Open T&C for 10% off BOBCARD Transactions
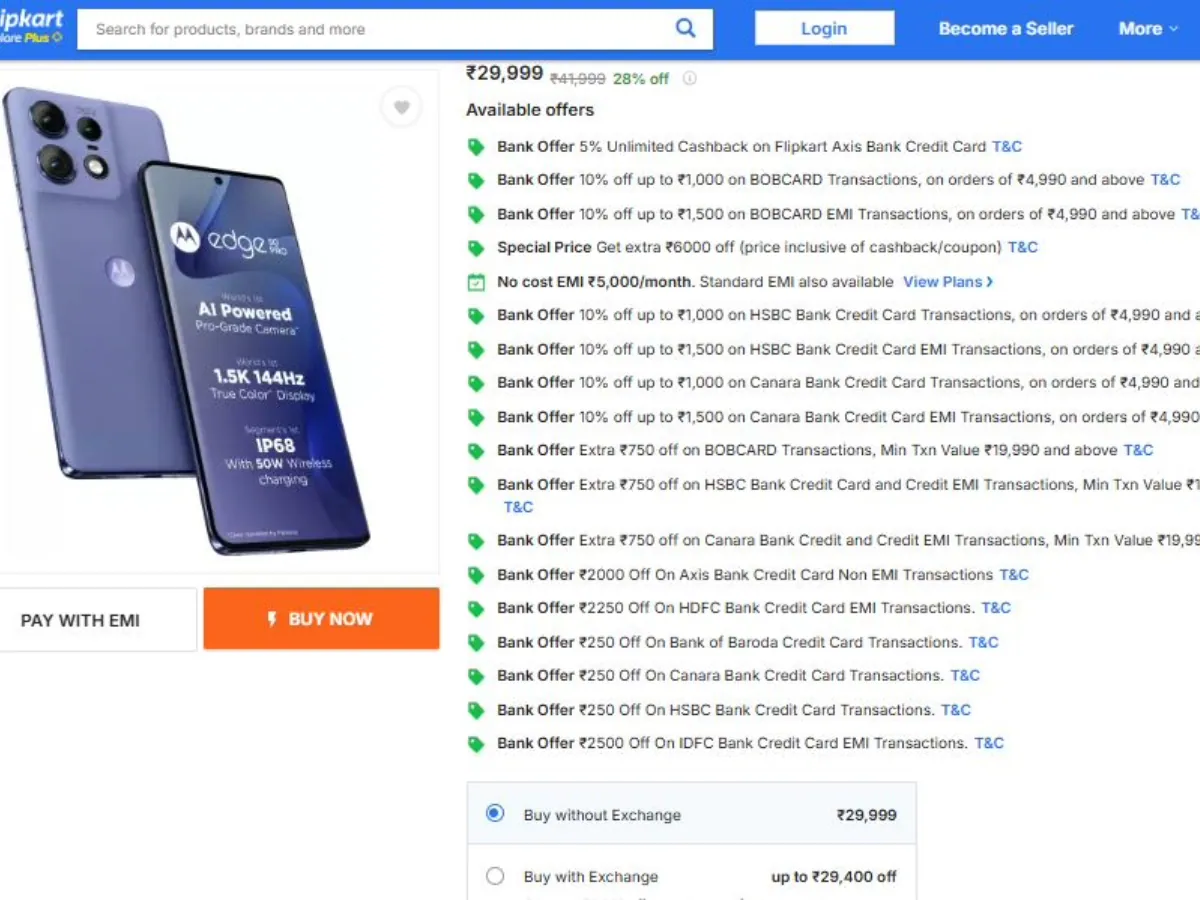Screen dimensions: 1200x900 click(1166, 180)
